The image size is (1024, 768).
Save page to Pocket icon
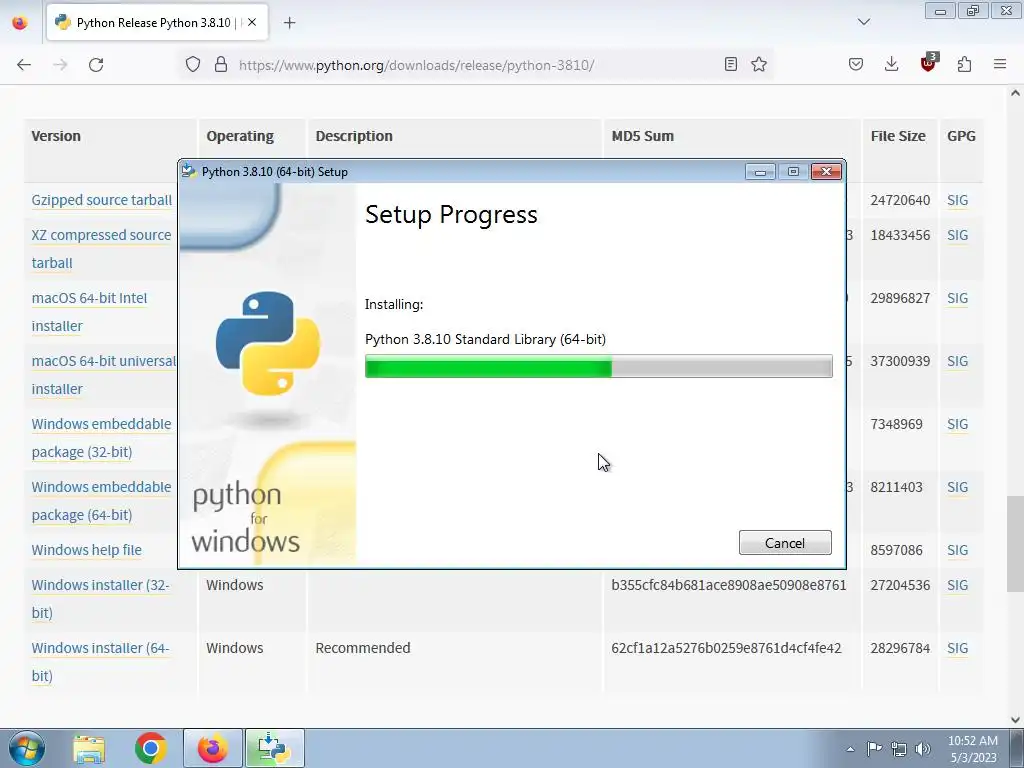pyautogui.click(x=856, y=64)
